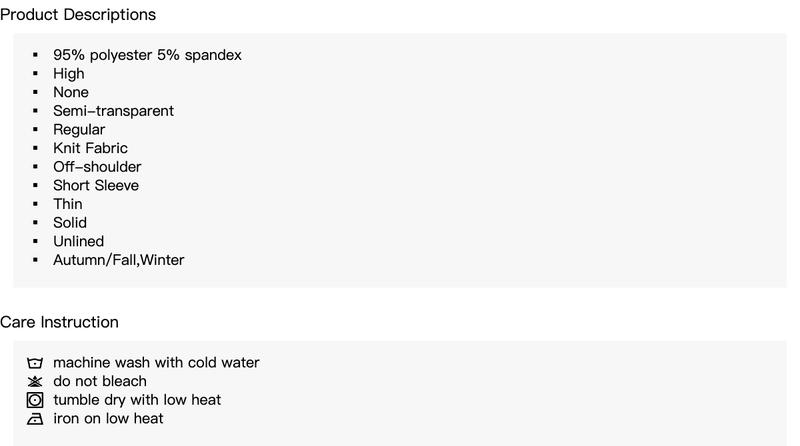Click the Short Sleeve list entry
Image resolution: width=800 pixels, height=446 pixels.
(x=96, y=185)
